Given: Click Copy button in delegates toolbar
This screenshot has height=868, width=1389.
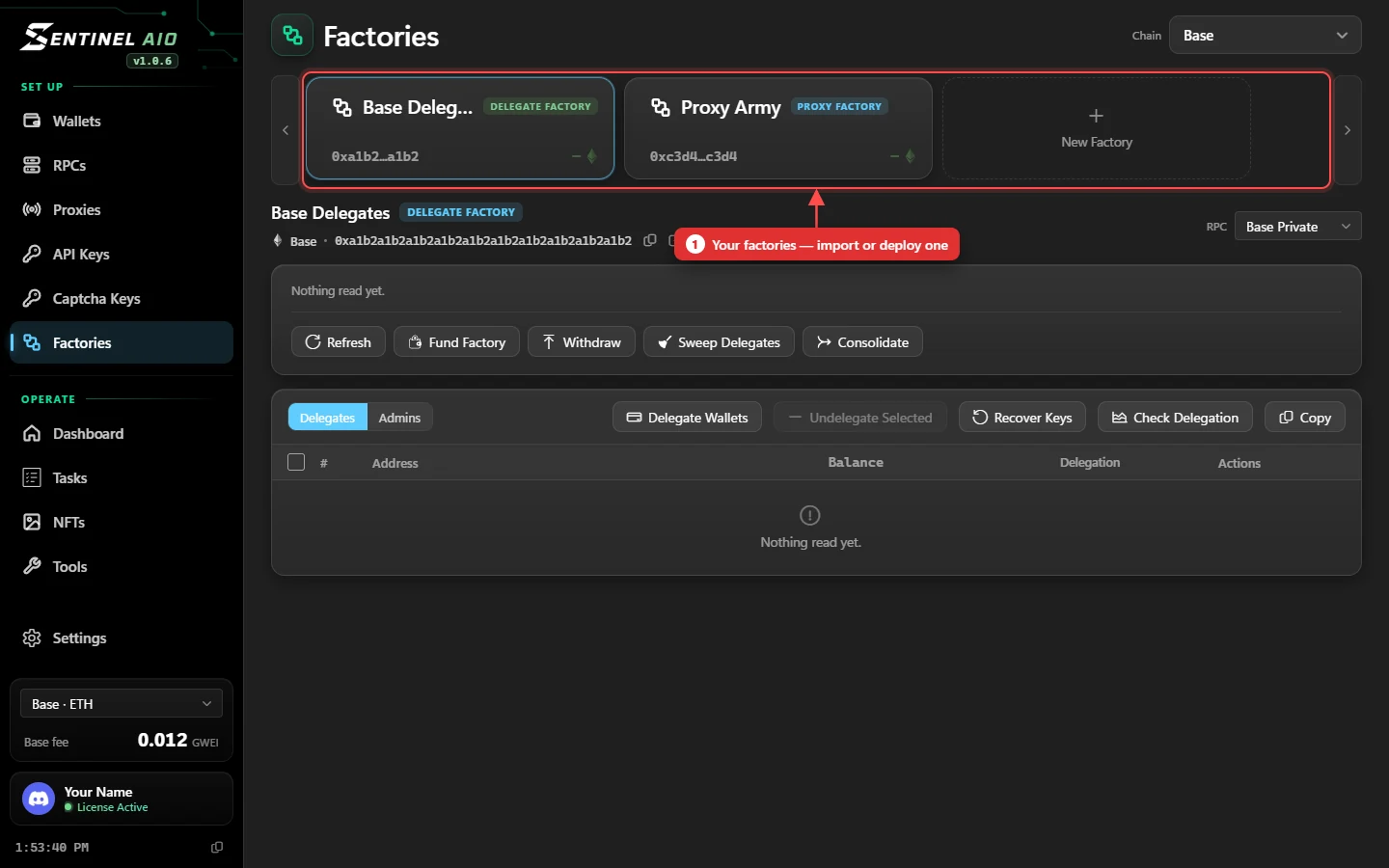Looking at the screenshot, I should [1305, 418].
